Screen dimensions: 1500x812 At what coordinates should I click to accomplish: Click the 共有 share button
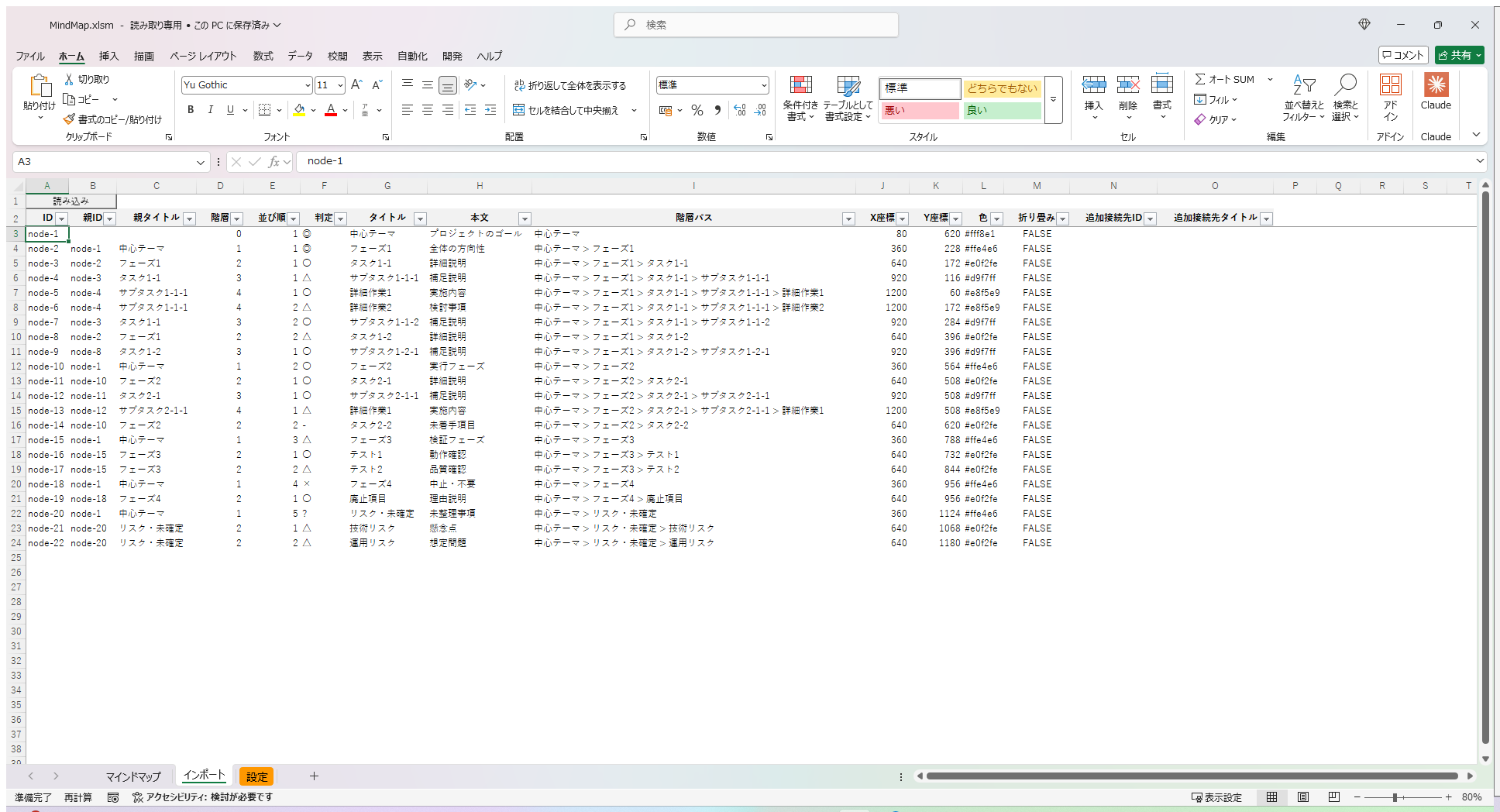click(x=1460, y=55)
